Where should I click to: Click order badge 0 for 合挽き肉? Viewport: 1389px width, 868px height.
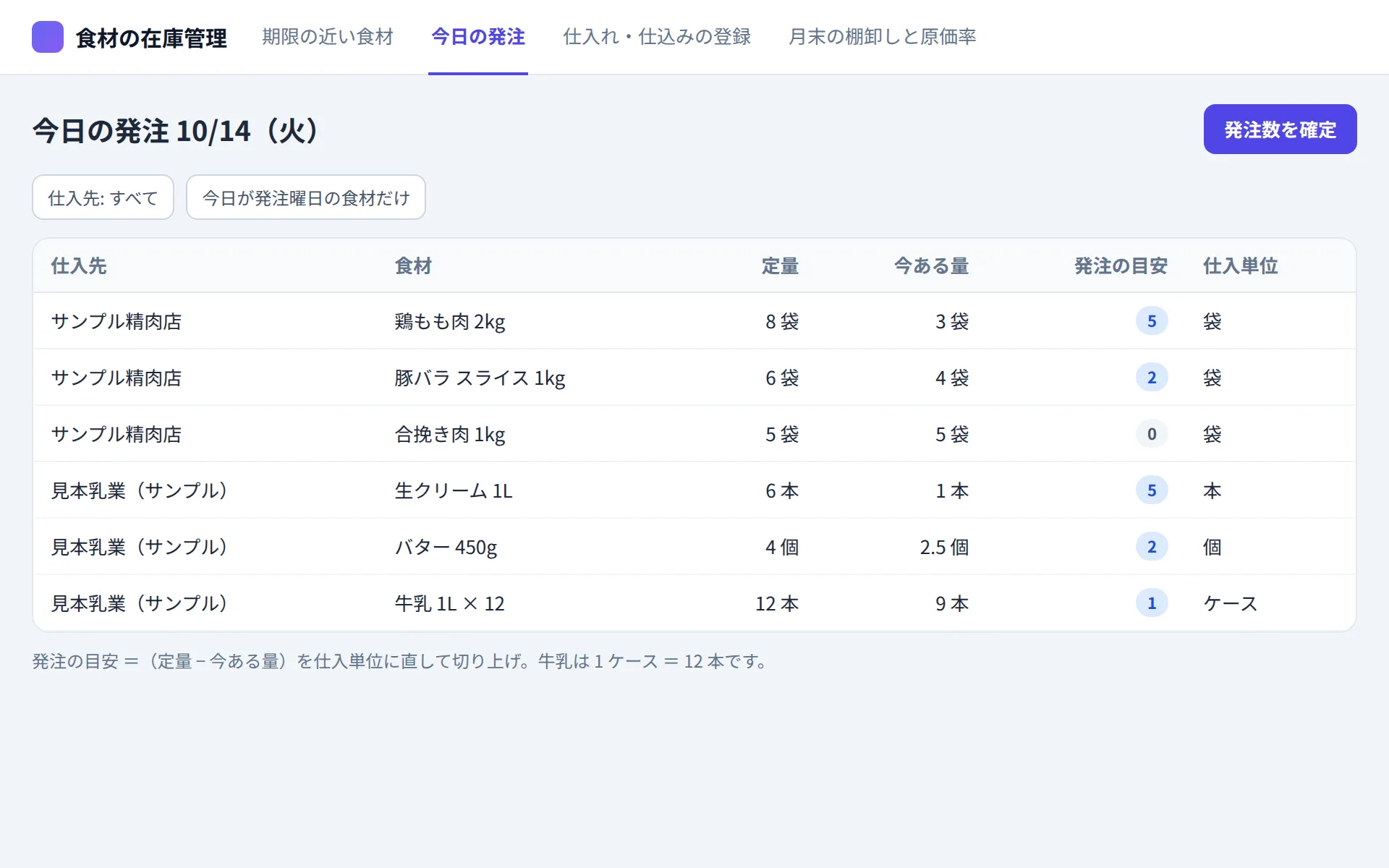click(1152, 434)
